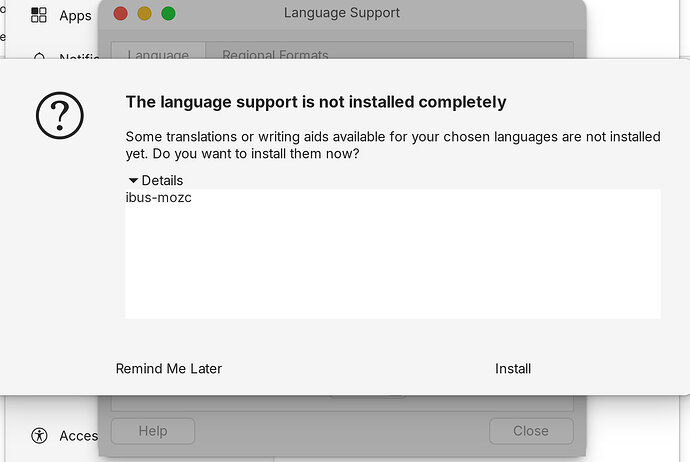
Task: Switch to the Regional Formats tab
Action: pyautogui.click(x=275, y=55)
